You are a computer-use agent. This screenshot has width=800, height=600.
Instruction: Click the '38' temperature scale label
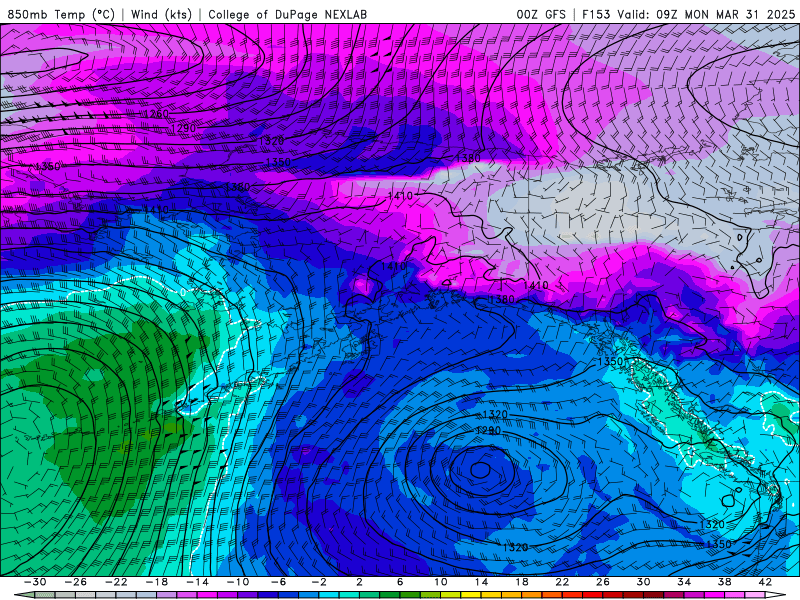pos(724,582)
